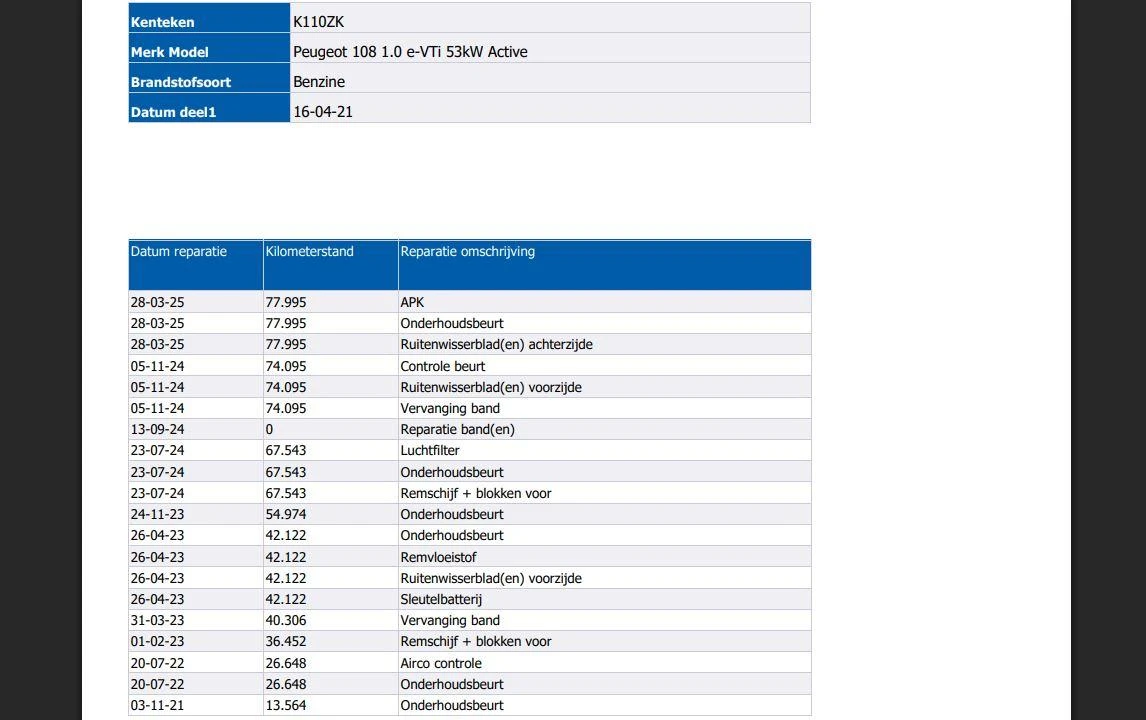
Task: Click the Remvloeistof entry
Action: coord(439,557)
